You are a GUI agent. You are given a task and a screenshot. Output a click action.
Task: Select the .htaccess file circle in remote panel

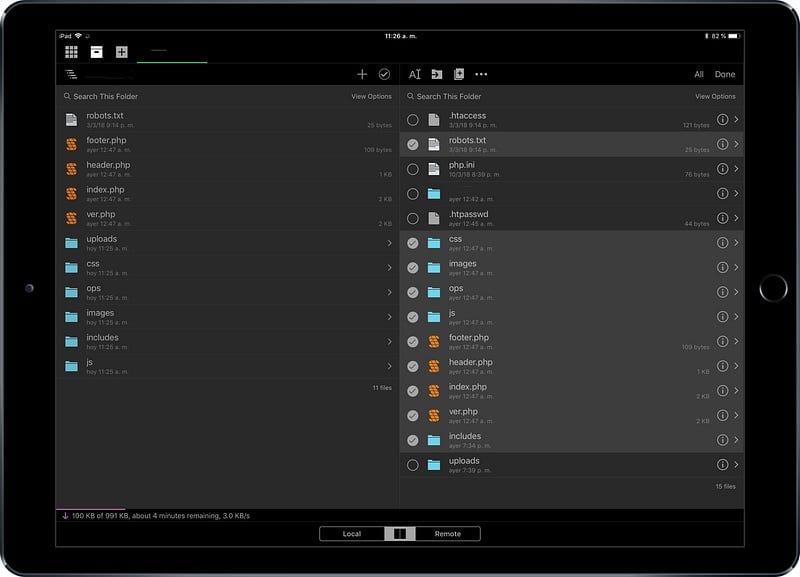click(414, 120)
